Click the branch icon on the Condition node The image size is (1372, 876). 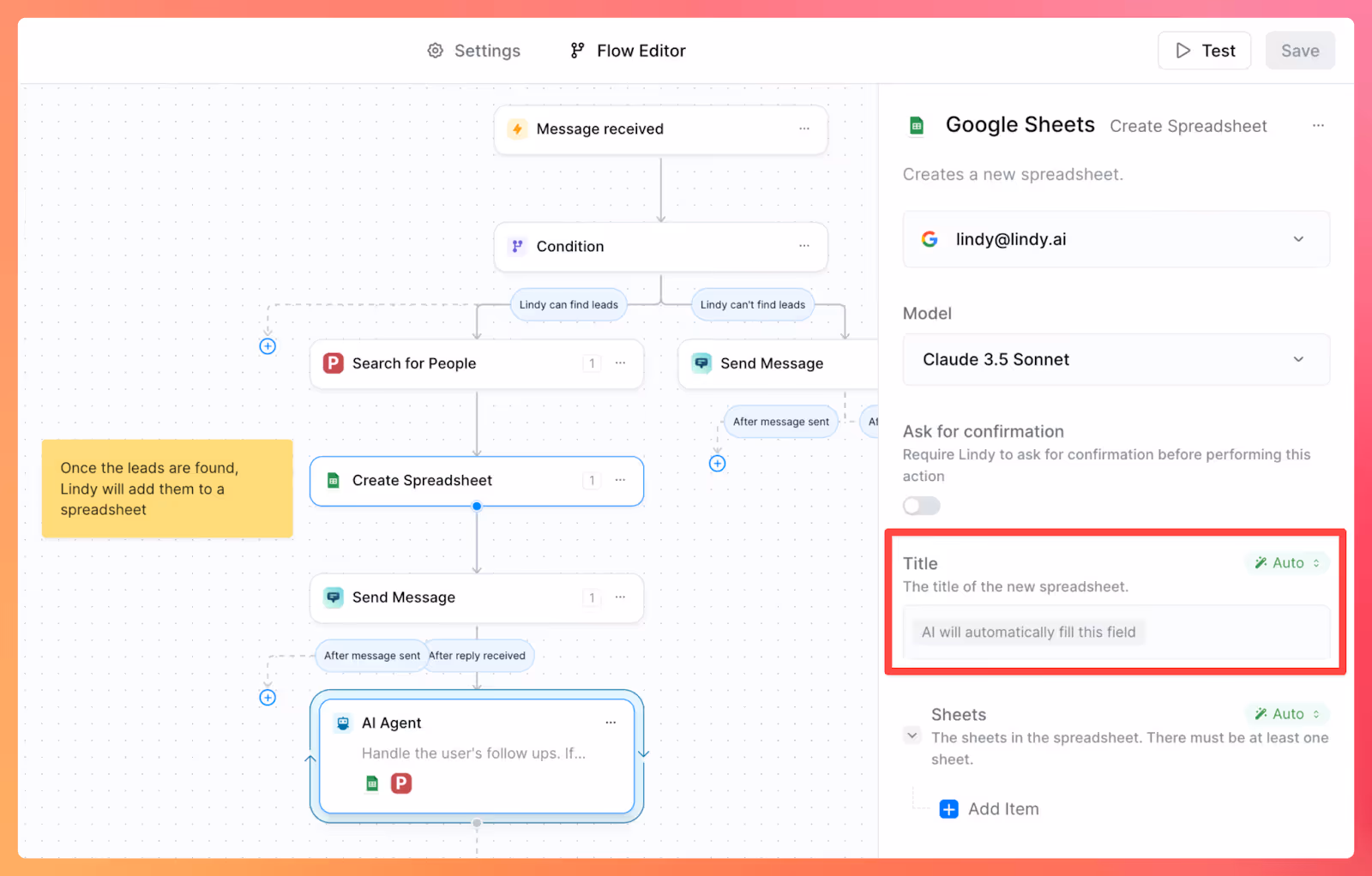pyautogui.click(x=517, y=246)
